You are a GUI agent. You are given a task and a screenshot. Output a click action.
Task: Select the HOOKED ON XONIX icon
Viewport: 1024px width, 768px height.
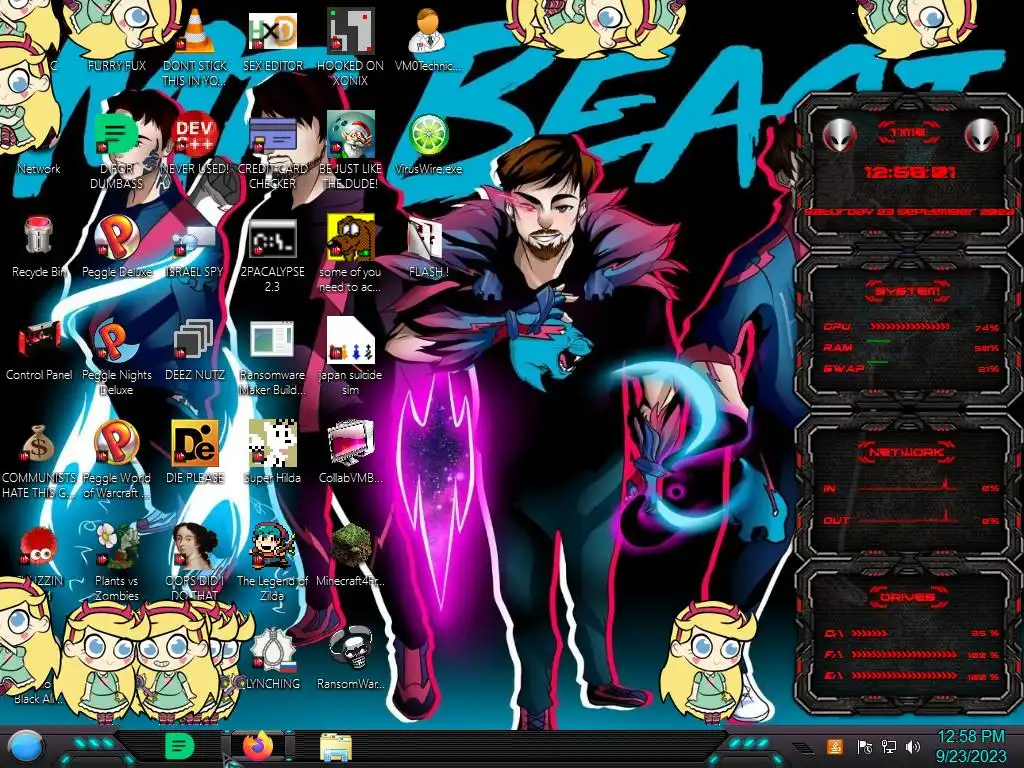(x=351, y=31)
